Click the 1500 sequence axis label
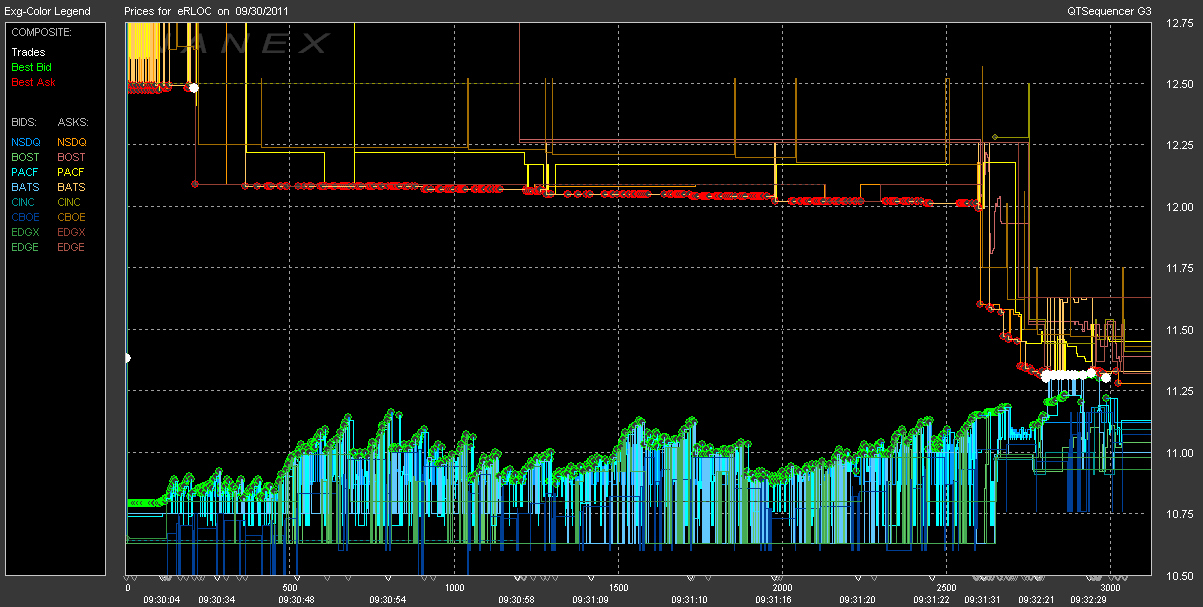 pyautogui.click(x=619, y=588)
